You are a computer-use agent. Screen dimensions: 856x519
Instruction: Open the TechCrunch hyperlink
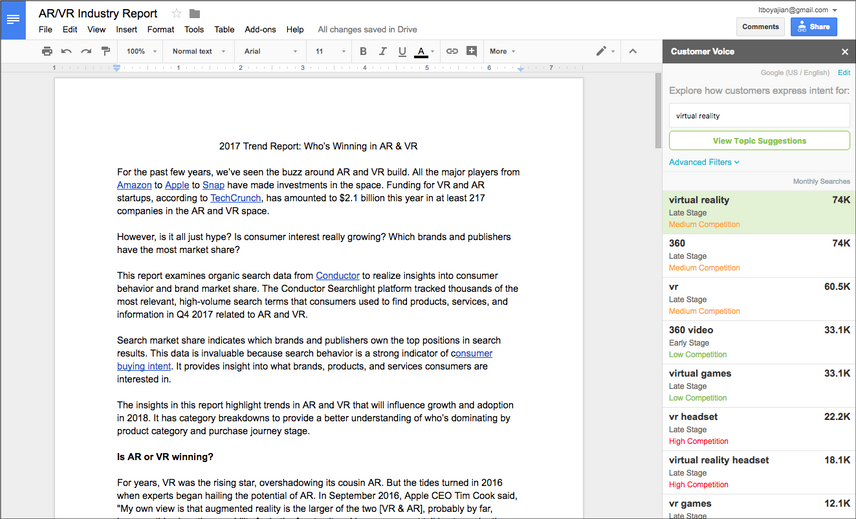pos(236,198)
